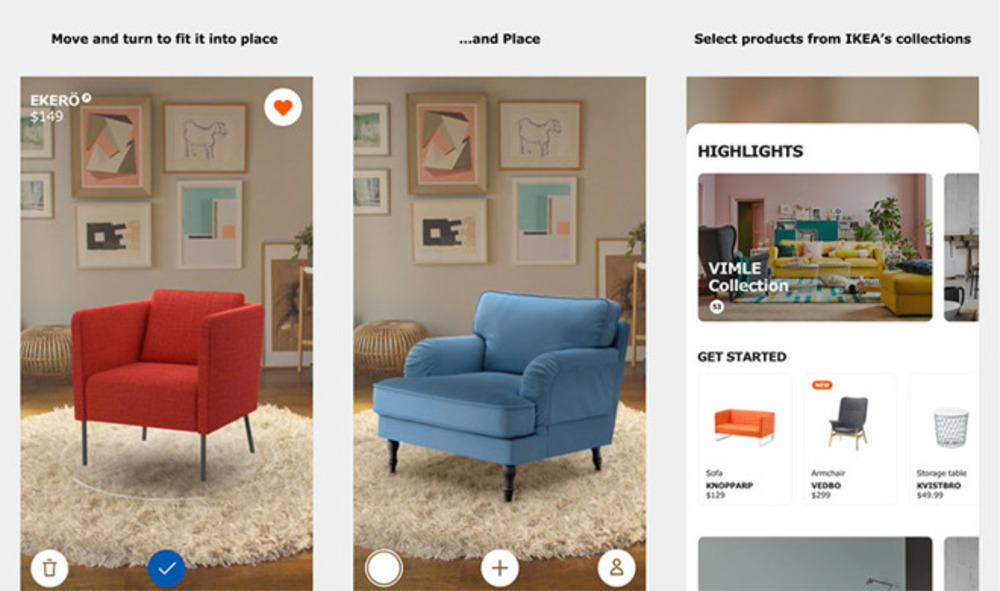Select the KVISTBRO storage table card

click(945, 439)
